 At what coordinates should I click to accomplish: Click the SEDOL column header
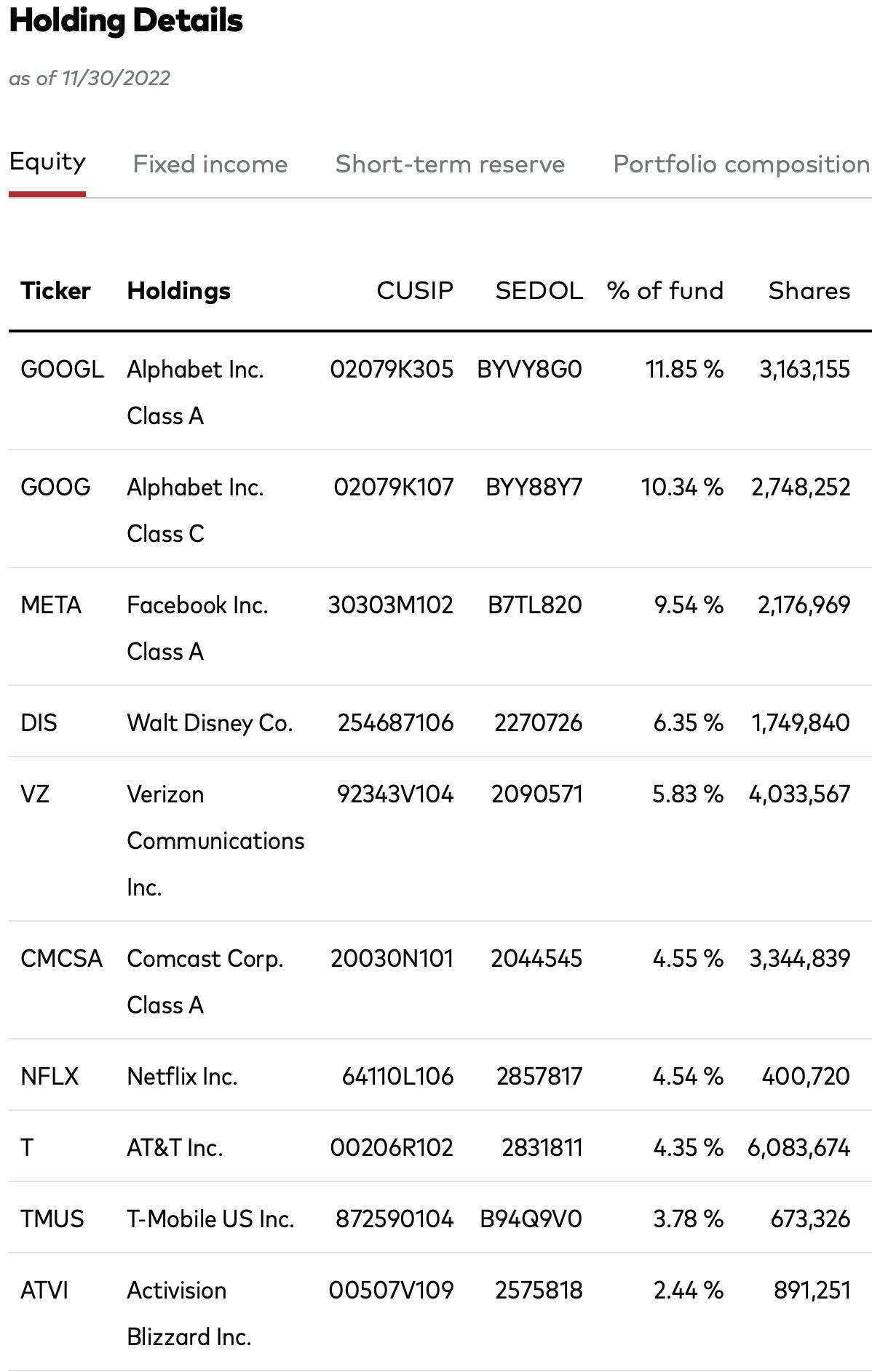(x=539, y=290)
